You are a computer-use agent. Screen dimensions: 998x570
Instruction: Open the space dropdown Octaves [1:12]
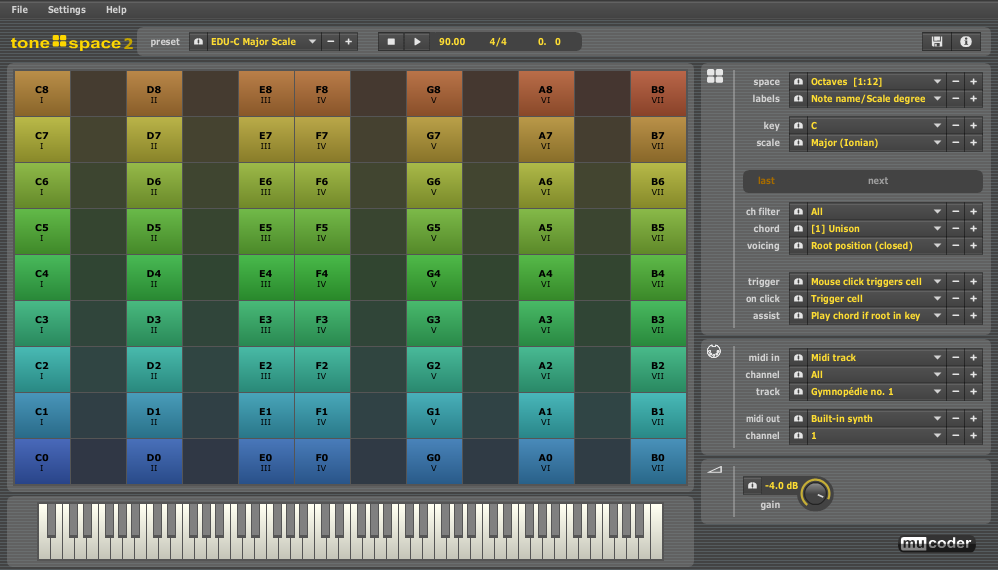click(x=876, y=81)
